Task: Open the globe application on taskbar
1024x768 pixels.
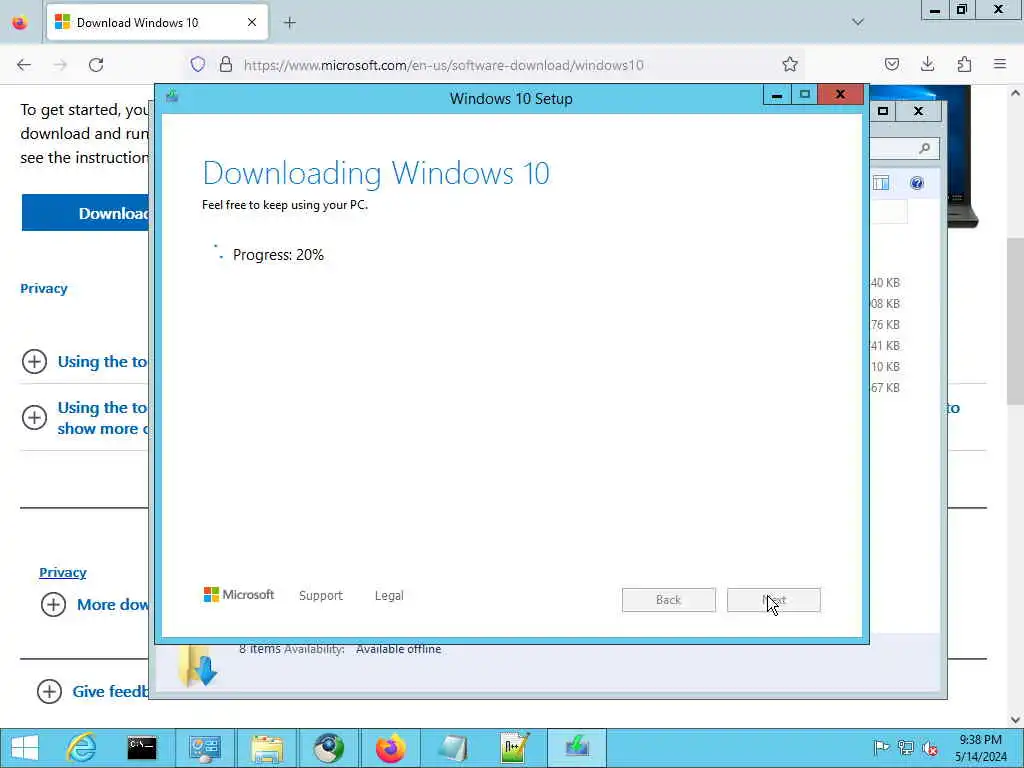Action: tap(328, 748)
